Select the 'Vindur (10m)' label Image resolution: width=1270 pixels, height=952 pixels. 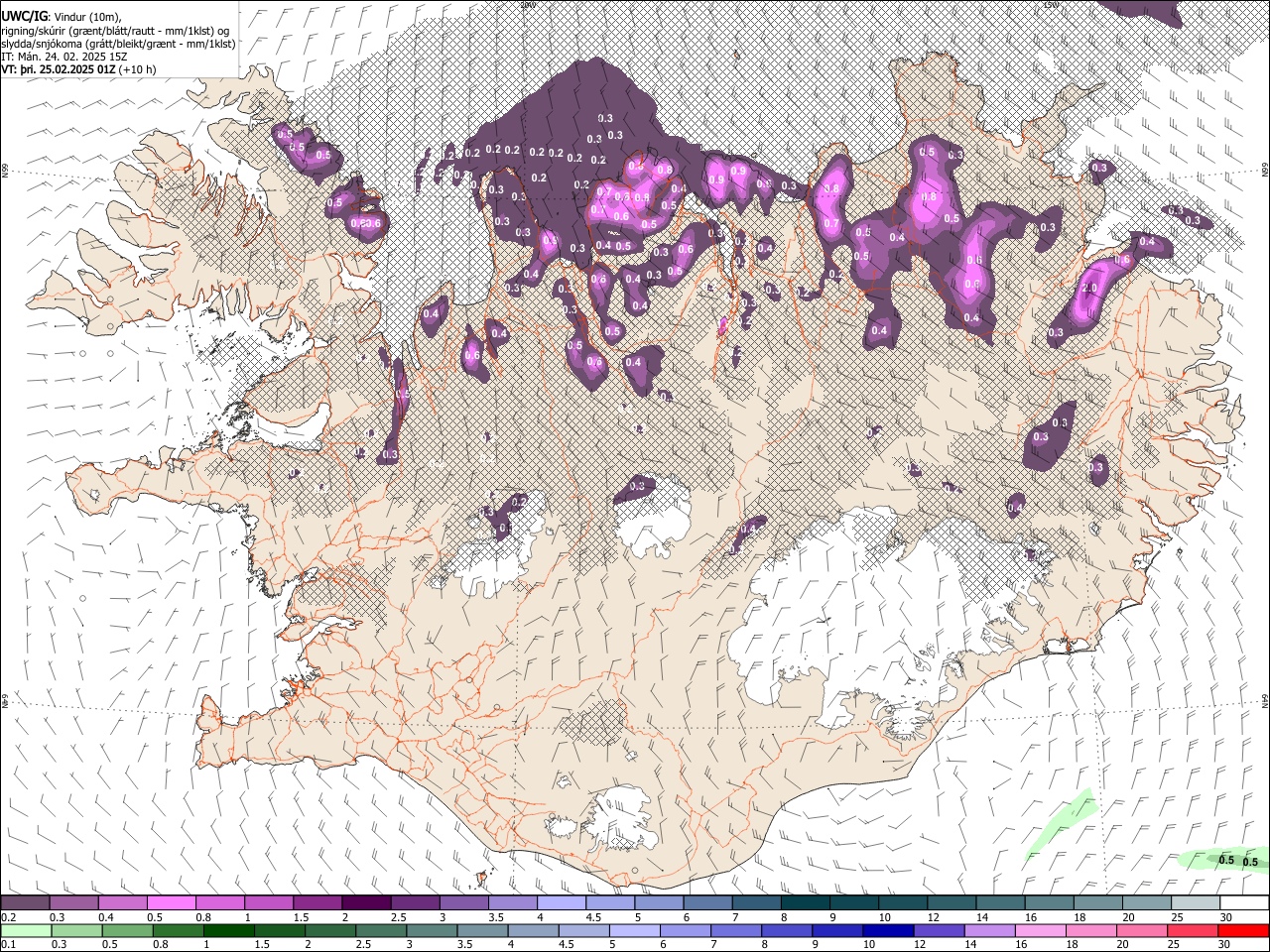coord(89,16)
